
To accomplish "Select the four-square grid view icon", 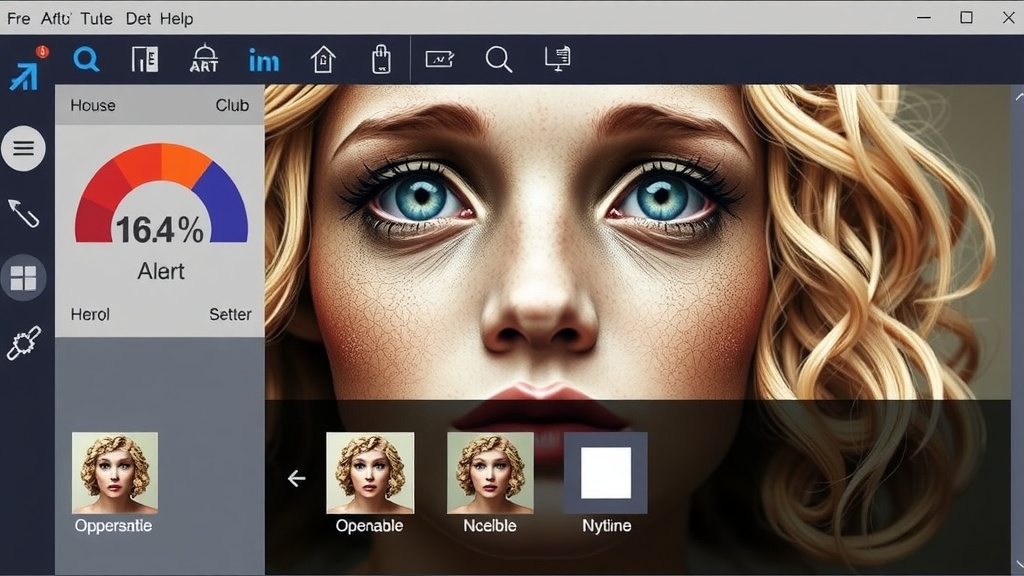I will [24, 278].
